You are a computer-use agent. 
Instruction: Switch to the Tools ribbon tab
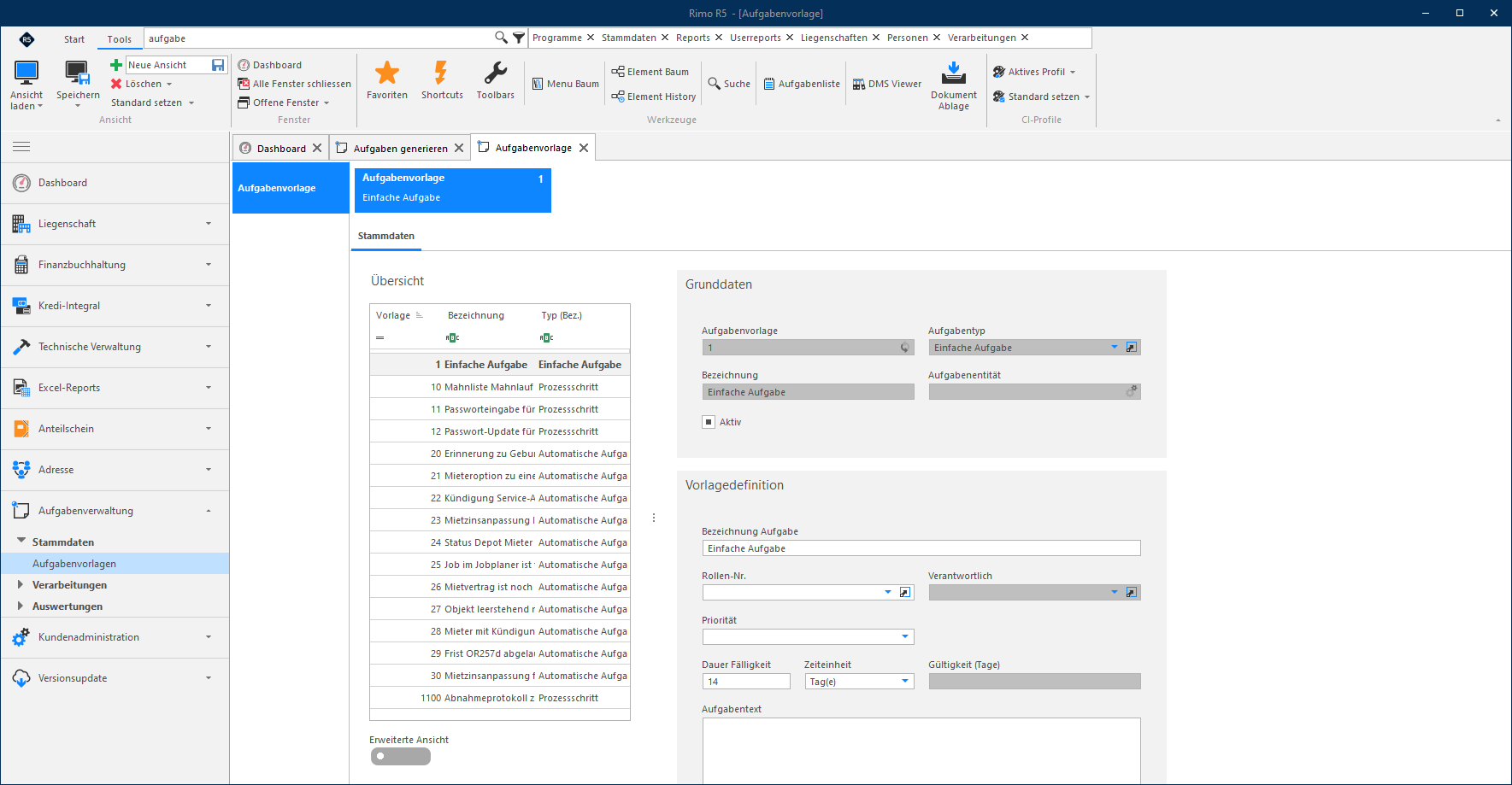point(119,39)
